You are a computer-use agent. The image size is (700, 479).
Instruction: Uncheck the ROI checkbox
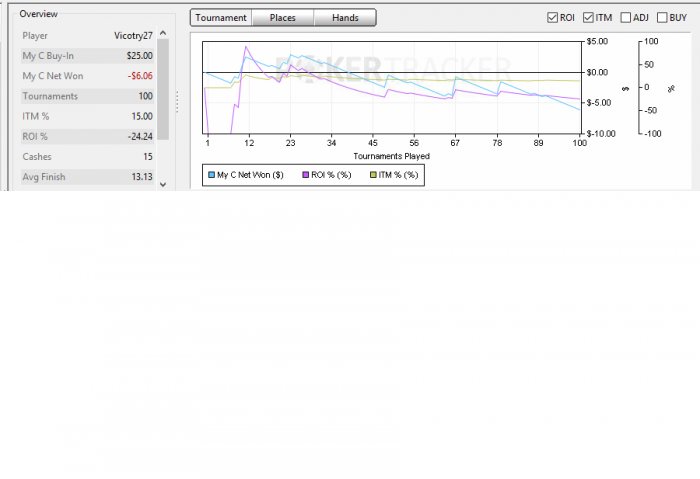pos(552,17)
